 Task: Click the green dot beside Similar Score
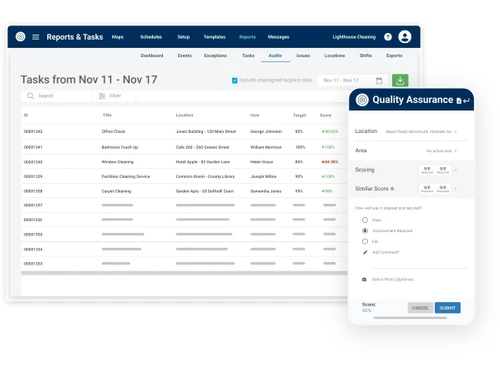coord(392,189)
